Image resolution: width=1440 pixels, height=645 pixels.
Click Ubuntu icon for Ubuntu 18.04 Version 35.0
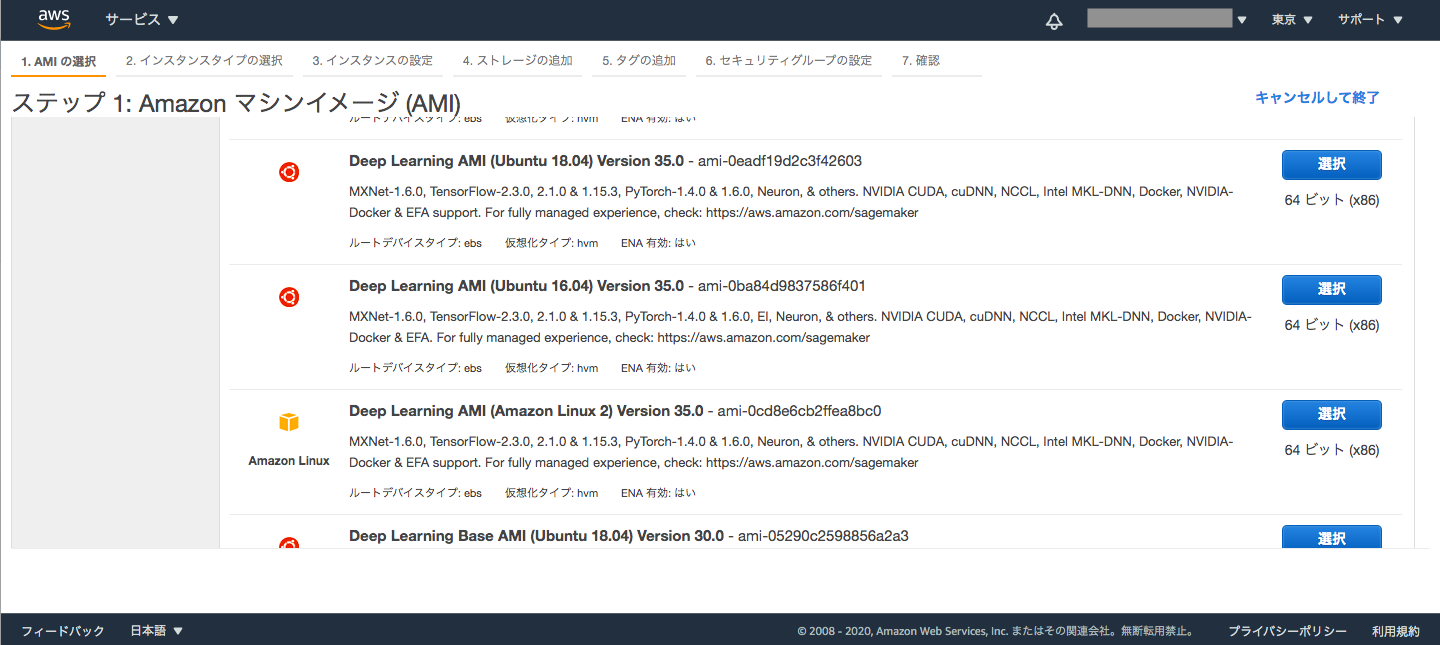click(289, 172)
